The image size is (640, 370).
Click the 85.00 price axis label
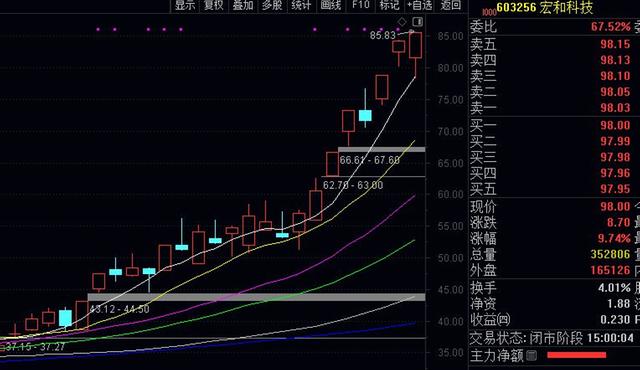(451, 36)
